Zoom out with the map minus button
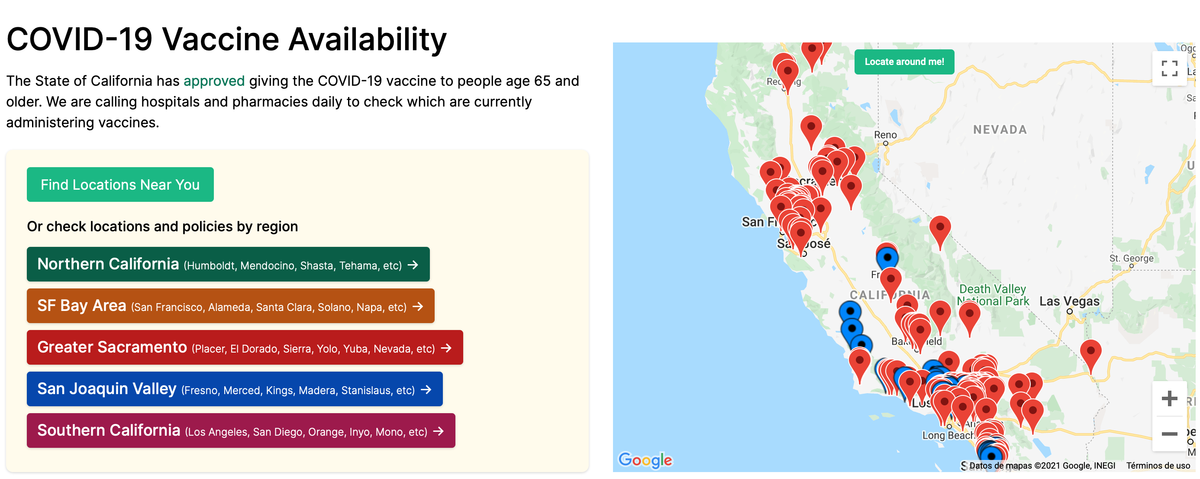This screenshot has width=1200, height=479. point(1169,434)
